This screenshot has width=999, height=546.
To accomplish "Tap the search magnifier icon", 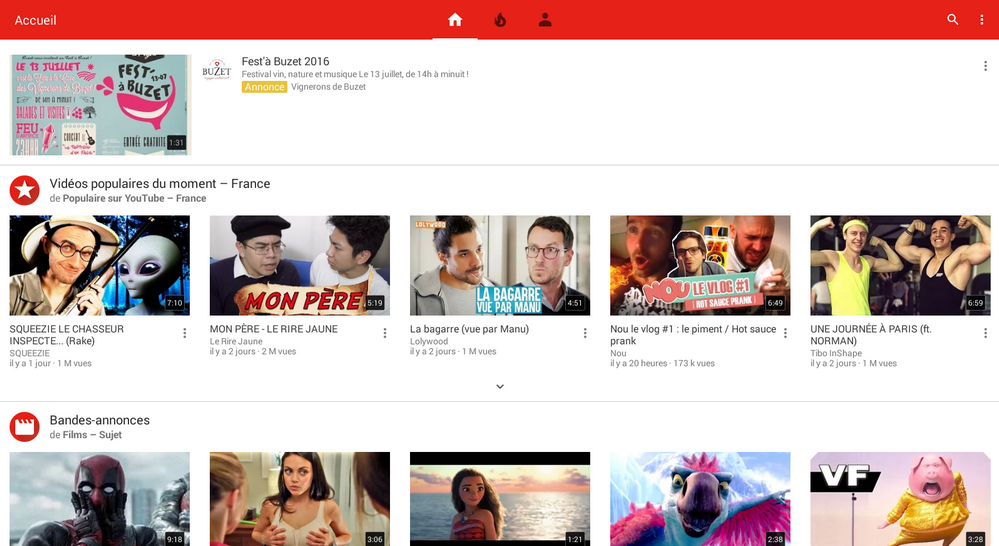I will 952,20.
